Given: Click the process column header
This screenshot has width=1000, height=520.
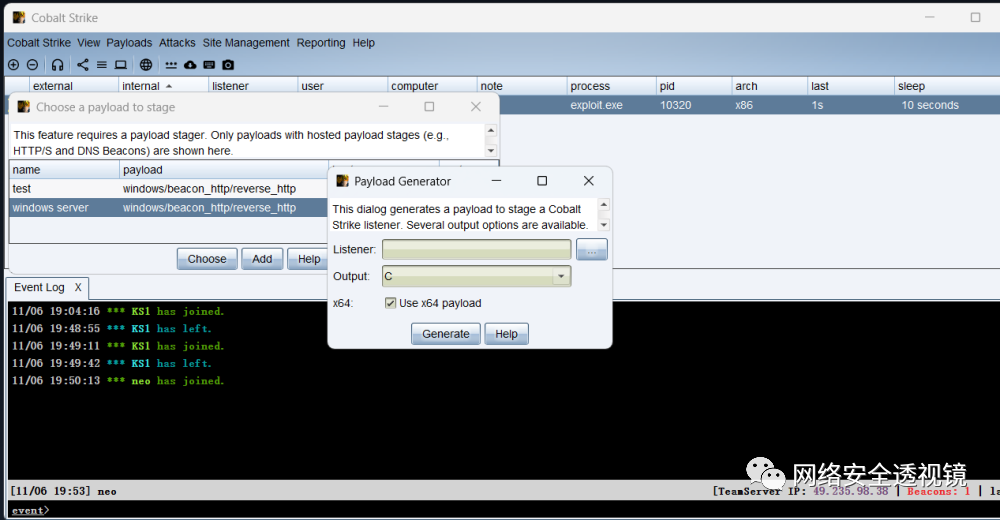Looking at the screenshot, I should pos(612,85).
